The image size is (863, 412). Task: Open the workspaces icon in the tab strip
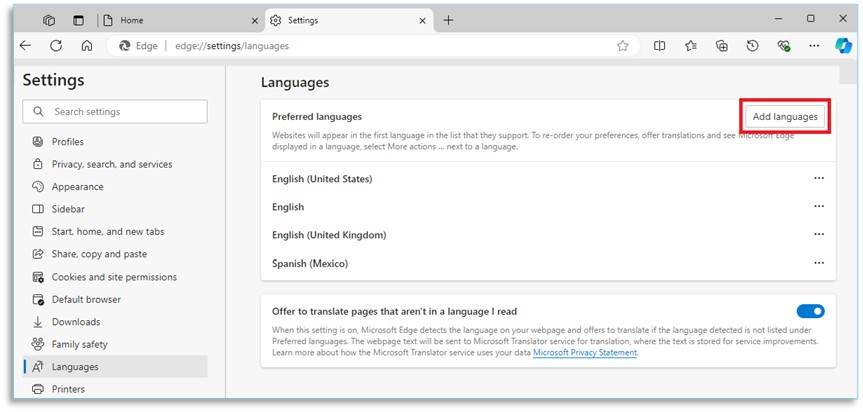[50, 20]
